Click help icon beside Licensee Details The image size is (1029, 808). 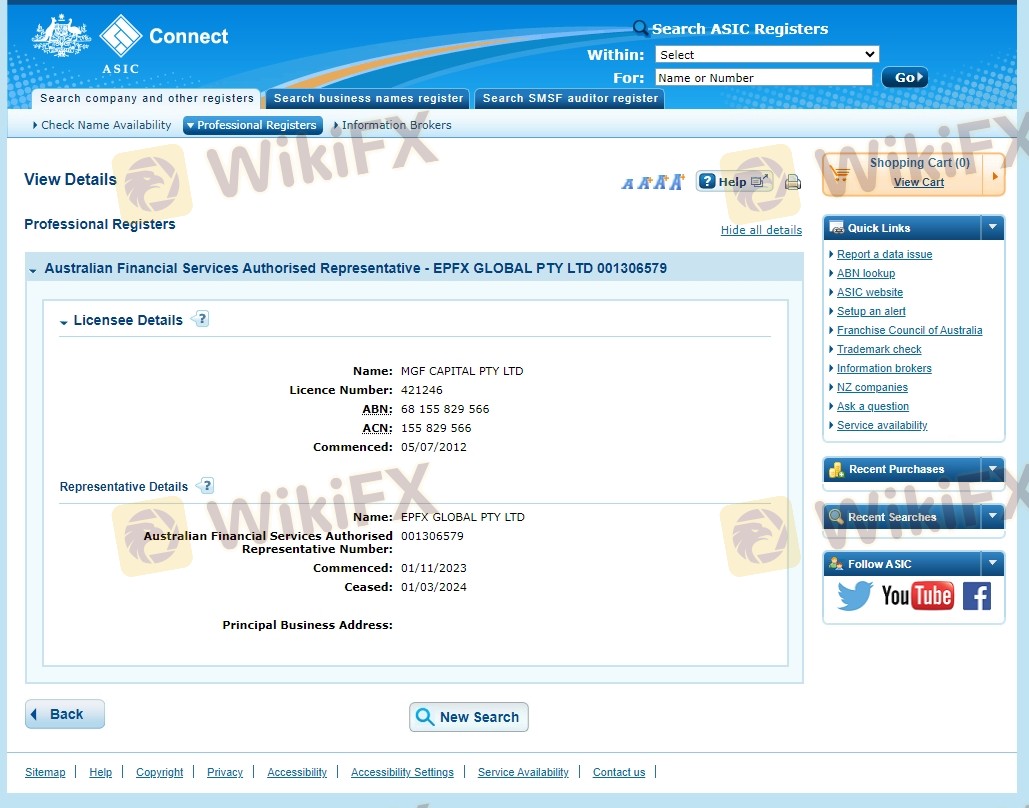201,319
